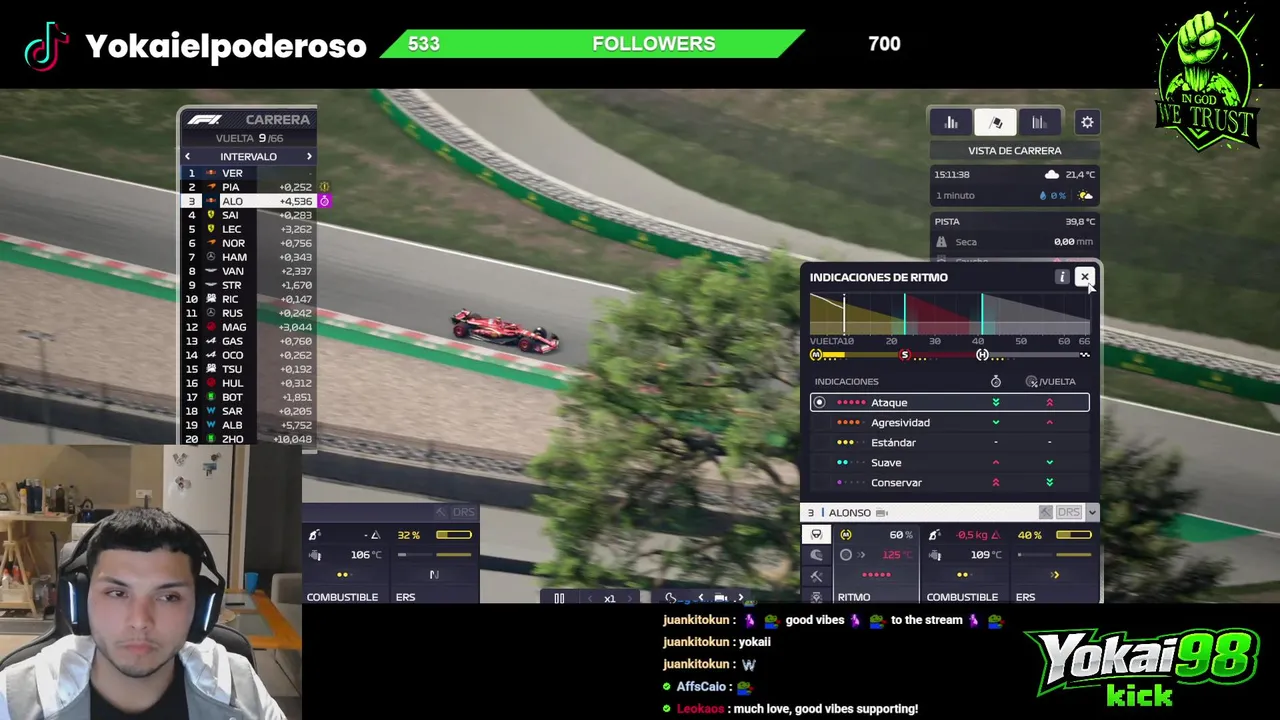
Task: Click Alonso's fuel pump icon
Action: click(x=934, y=535)
